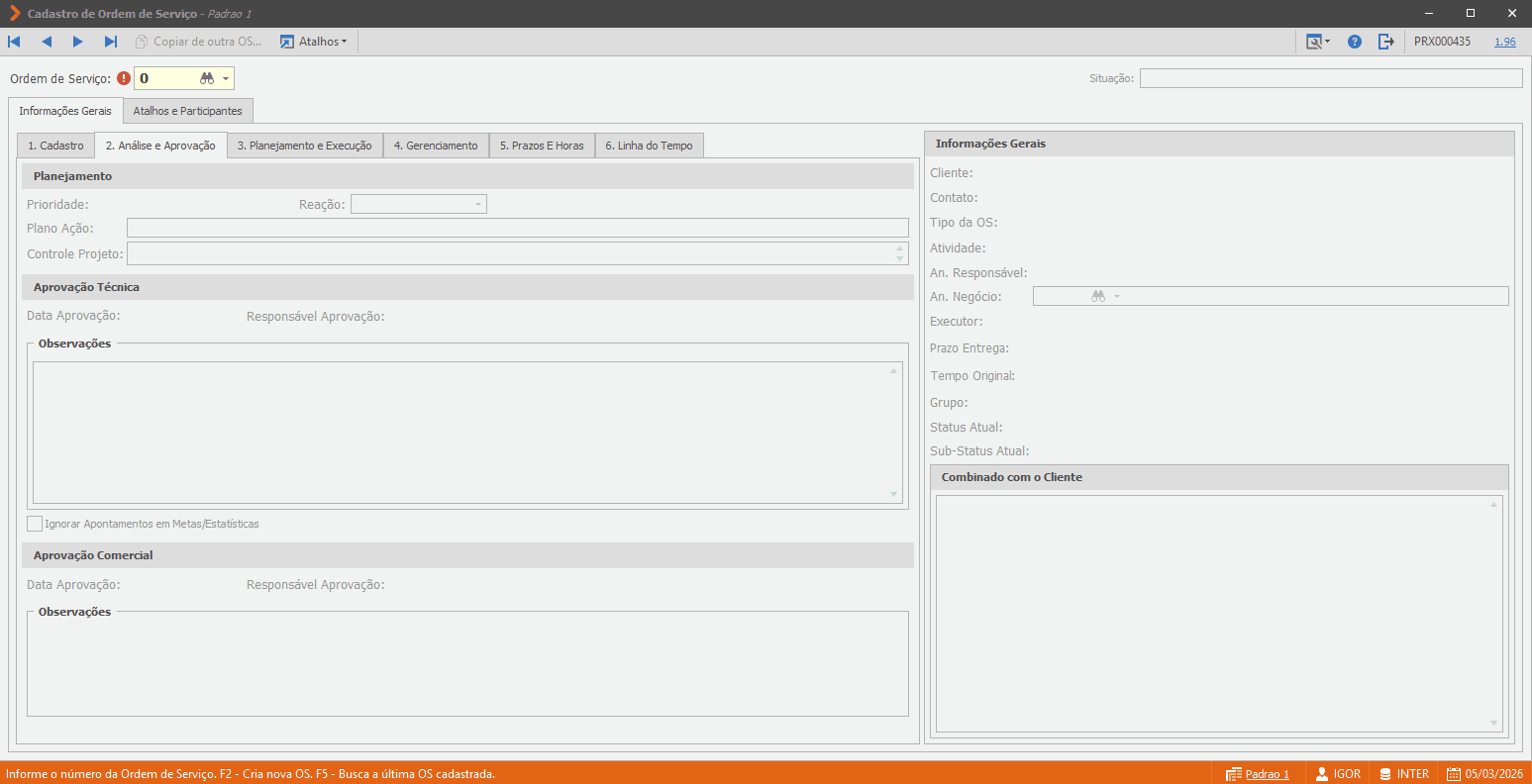Go to first record navigation arrow
1532x784 pixels.
coord(14,42)
